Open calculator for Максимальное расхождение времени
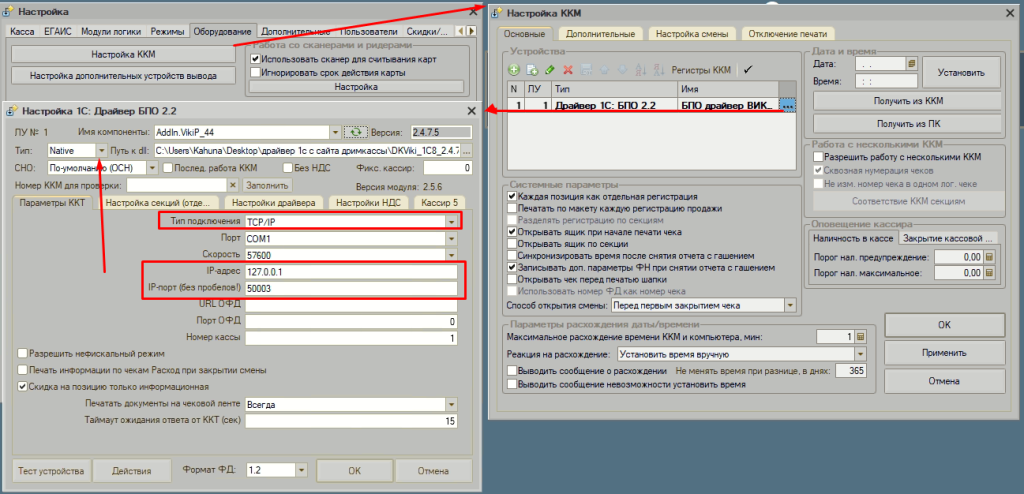 (860, 337)
